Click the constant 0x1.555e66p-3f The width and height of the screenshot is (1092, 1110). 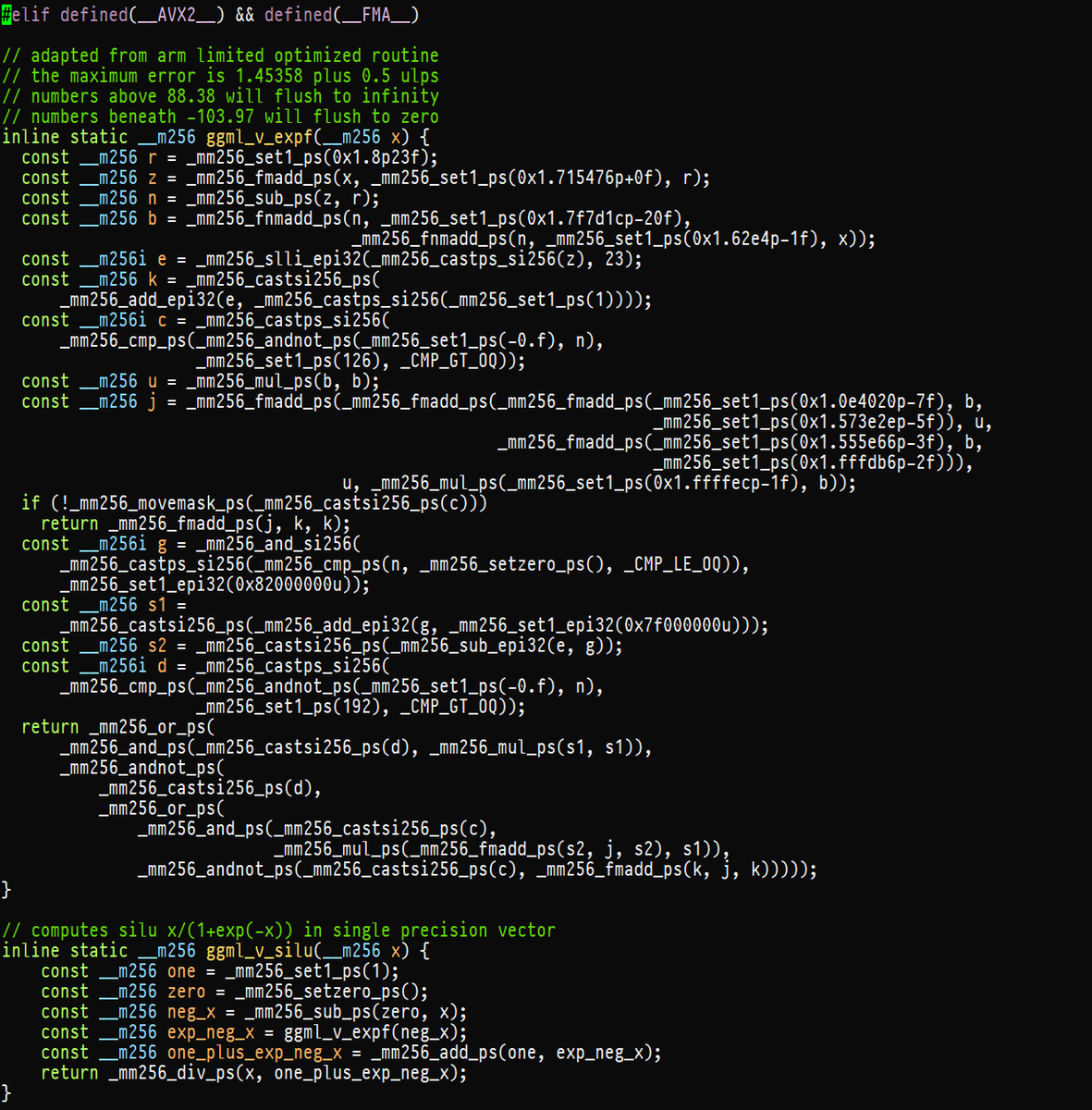870,442
